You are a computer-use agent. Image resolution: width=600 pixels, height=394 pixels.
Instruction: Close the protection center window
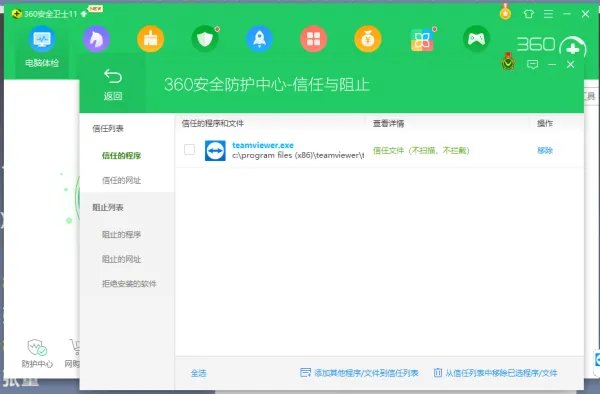click(571, 64)
